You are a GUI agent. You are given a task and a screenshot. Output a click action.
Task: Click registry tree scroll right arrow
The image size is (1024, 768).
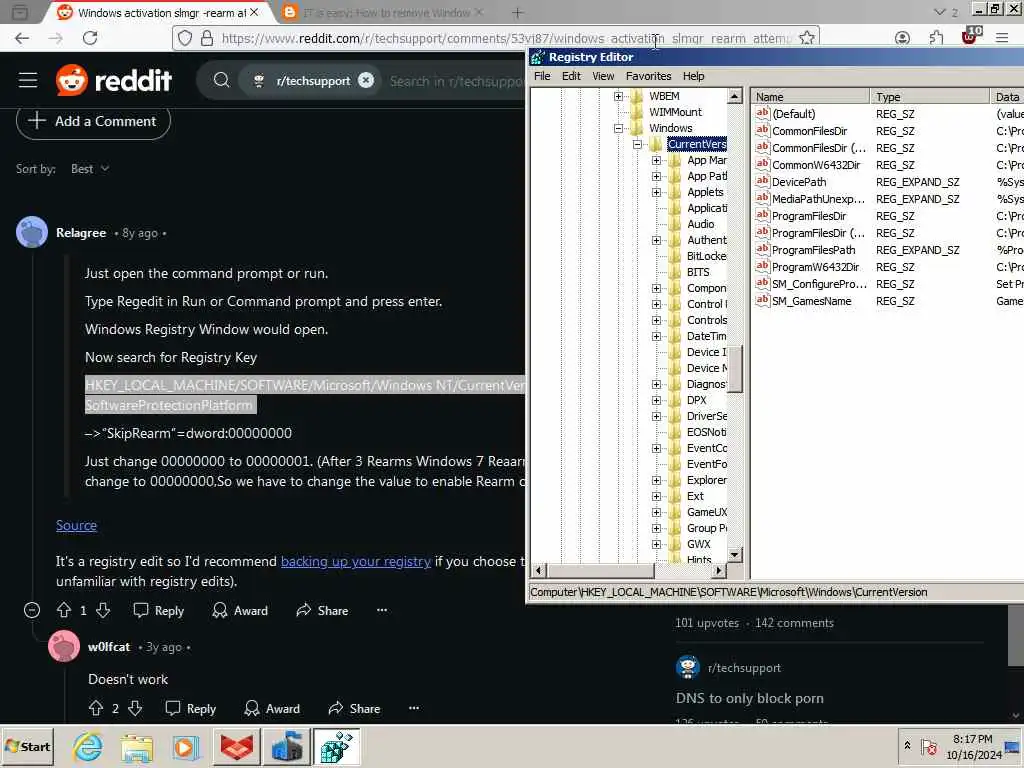pyautogui.click(x=718, y=570)
